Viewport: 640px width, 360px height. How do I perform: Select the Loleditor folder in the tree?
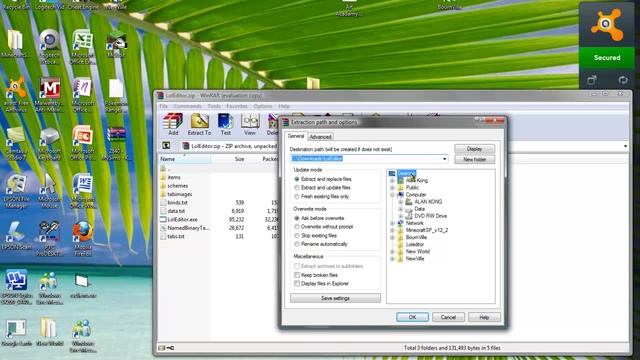point(414,244)
